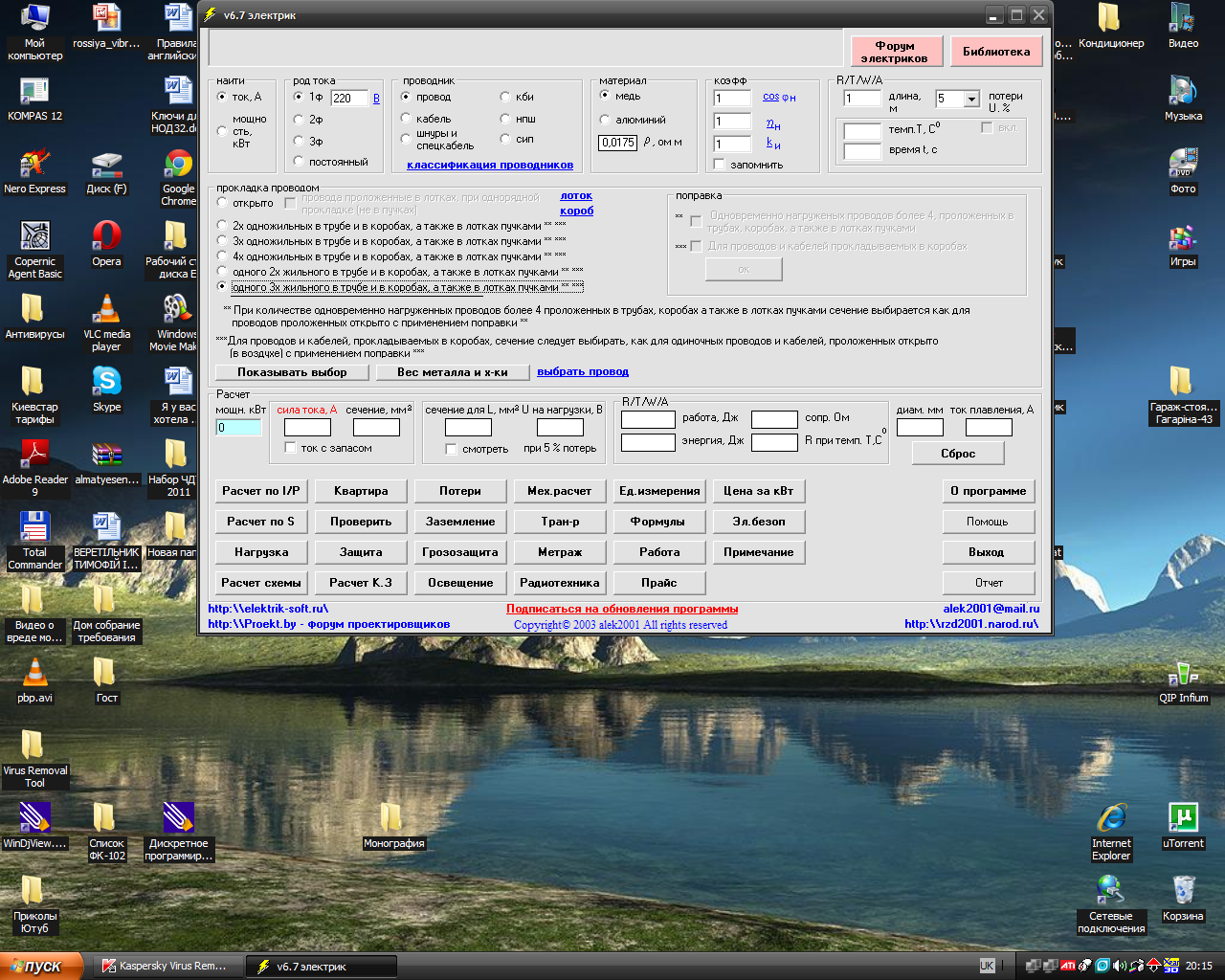This screenshot has width=1225, height=980.
Task: Open the Skype desktop icon
Action: click(x=106, y=382)
